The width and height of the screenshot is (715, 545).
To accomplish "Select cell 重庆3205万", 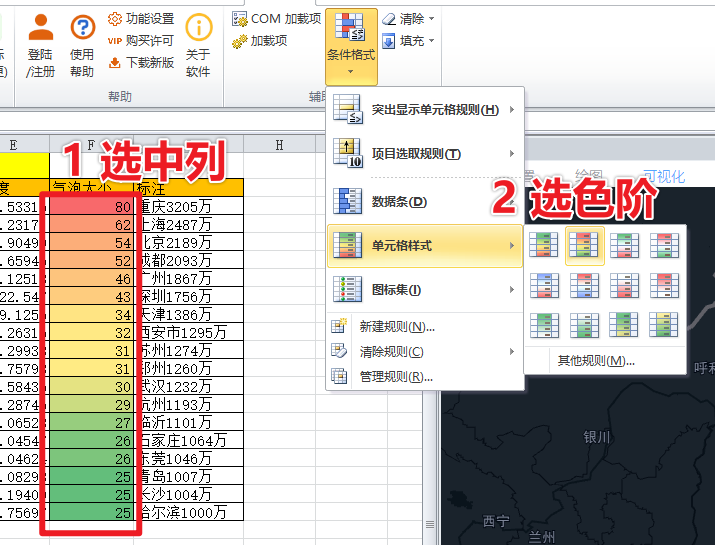I will (189, 207).
